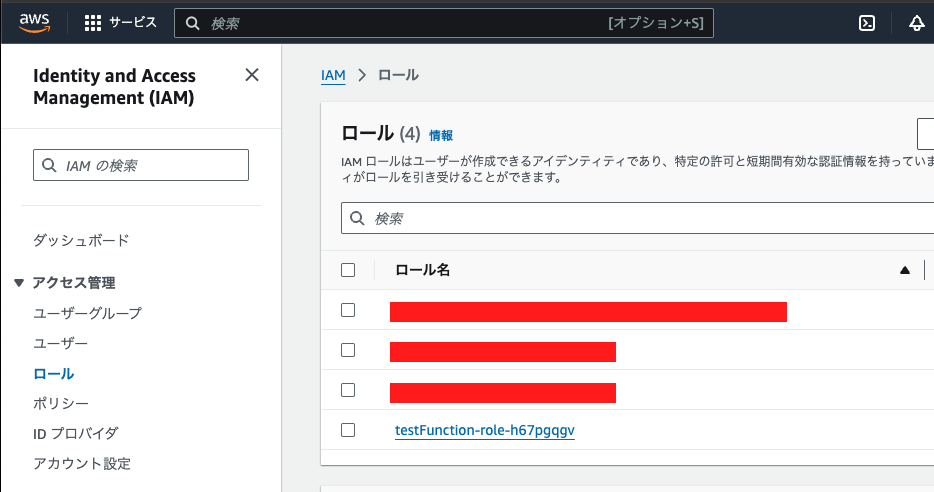Click the top search bar field
The height and width of the screenshot is (492, 934).
[x=444, y=23]
